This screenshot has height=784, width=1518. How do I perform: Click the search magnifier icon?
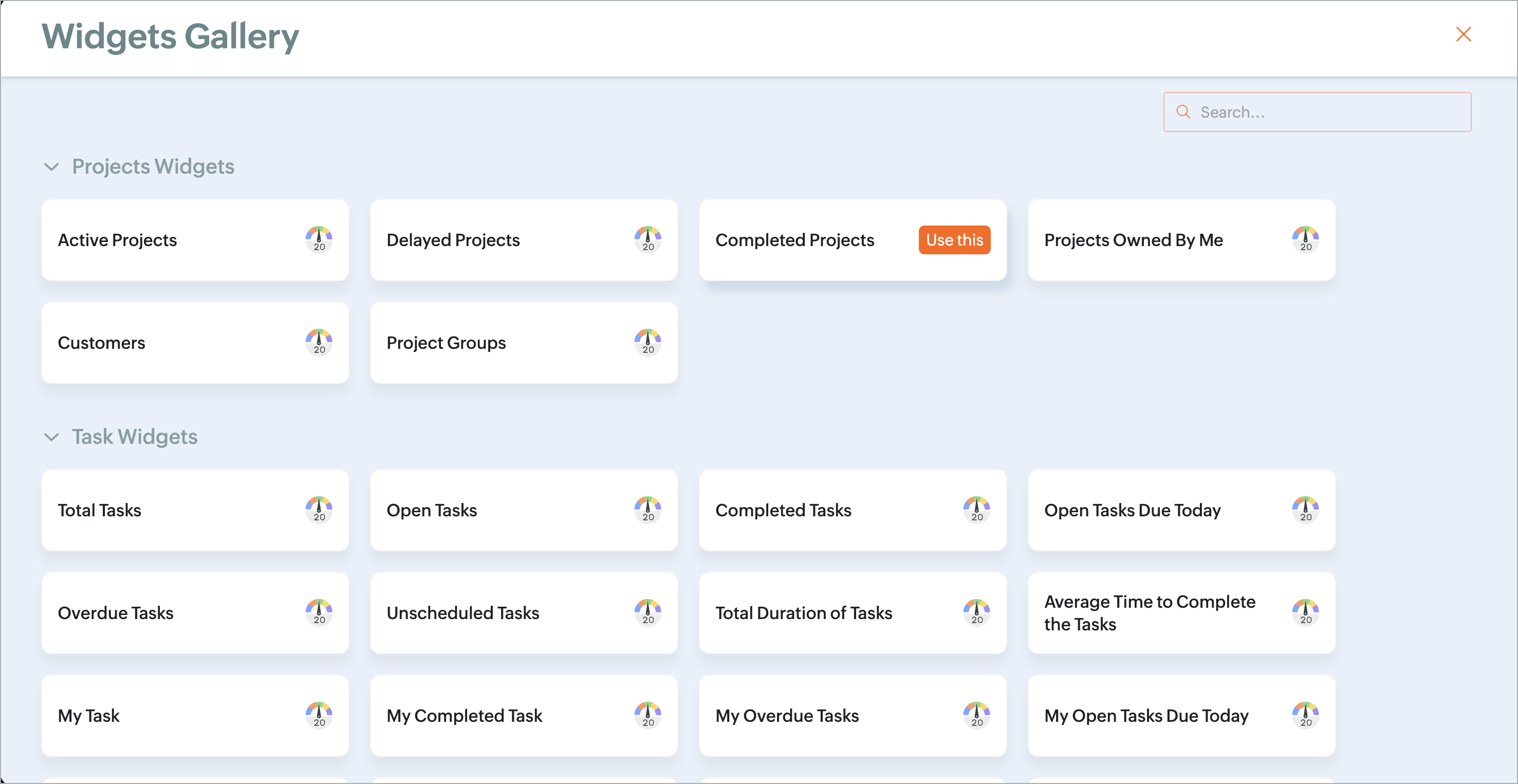tap(1183, 111)
